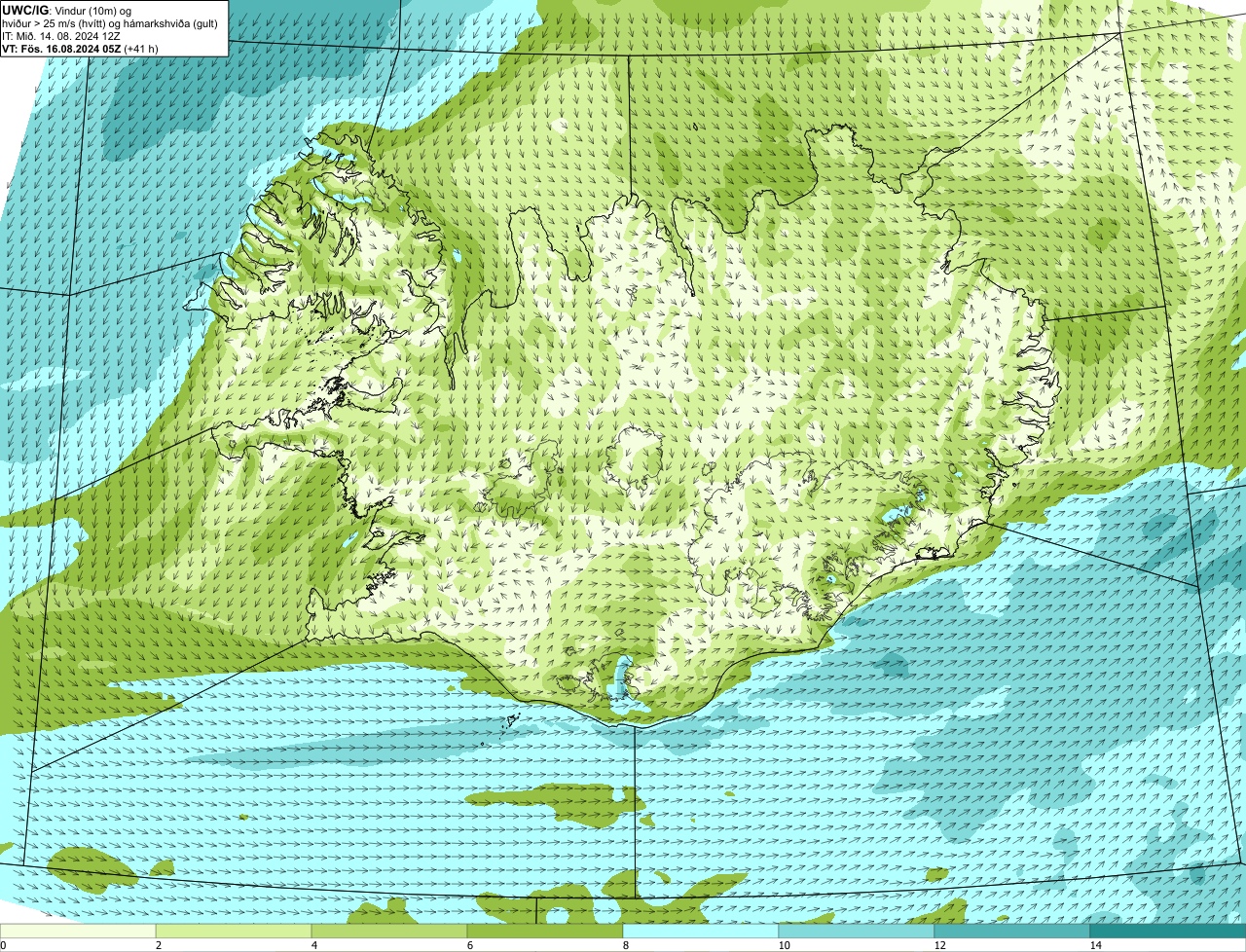This screenshot has width=1246, height=952.
Task: Select the 4–6 m/s green legend swatch
Action: (x=389, y=931)
